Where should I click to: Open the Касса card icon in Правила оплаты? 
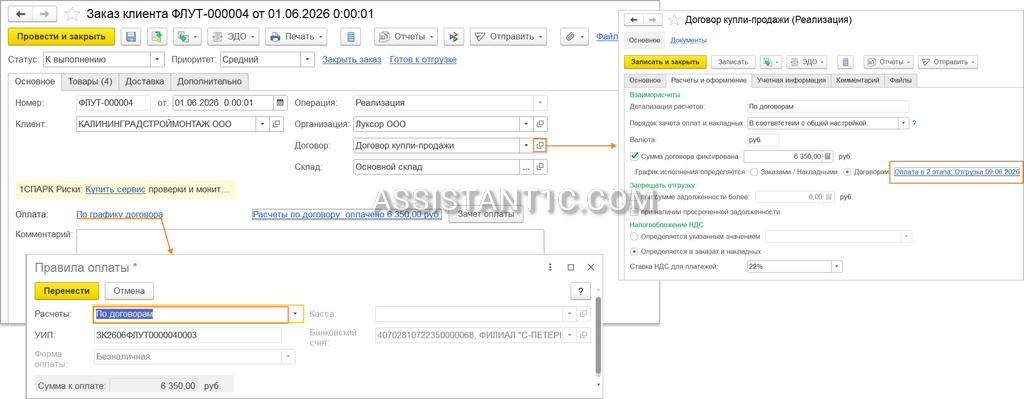[584, 314]
